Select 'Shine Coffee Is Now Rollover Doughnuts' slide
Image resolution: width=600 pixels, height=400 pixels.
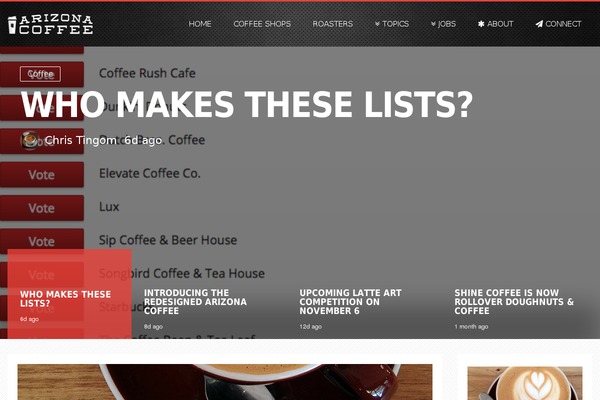pyautogui.click(x=514, y=302)
